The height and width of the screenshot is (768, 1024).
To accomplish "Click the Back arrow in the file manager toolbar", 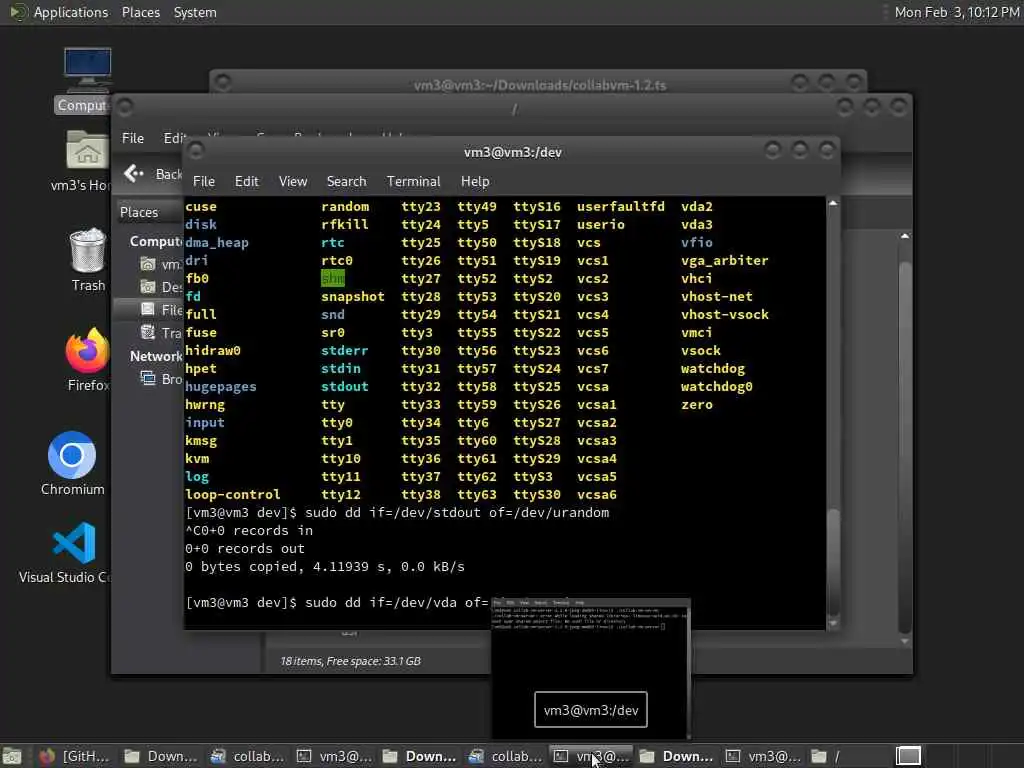I will click(134, 174).
